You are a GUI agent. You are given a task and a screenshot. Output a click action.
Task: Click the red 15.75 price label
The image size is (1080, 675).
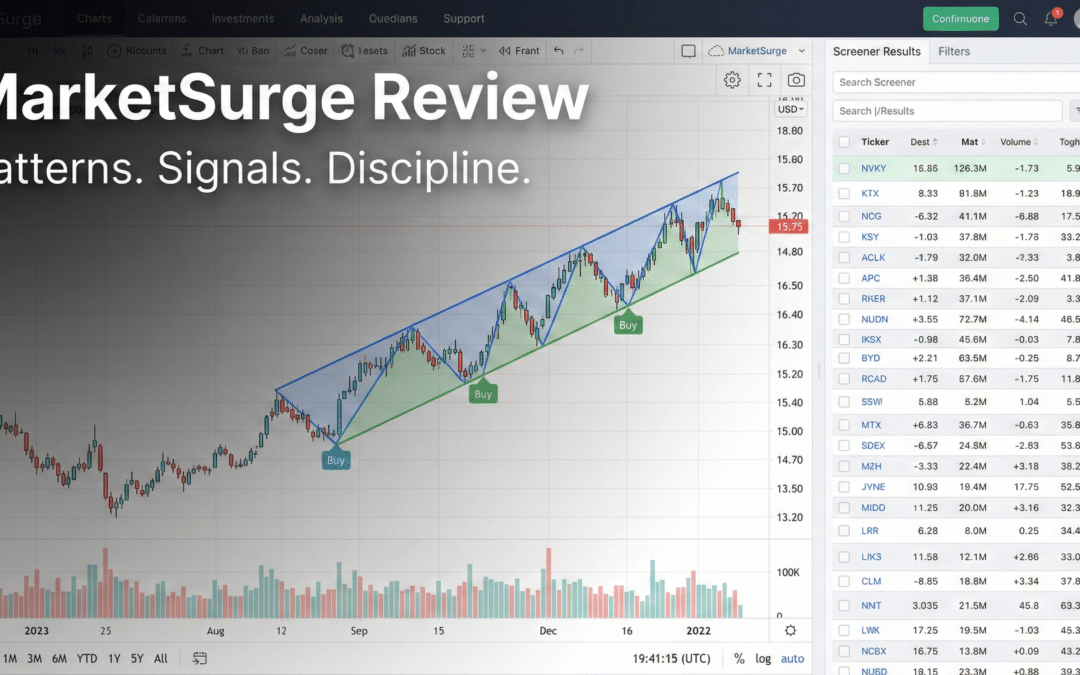tap(789, 227)
